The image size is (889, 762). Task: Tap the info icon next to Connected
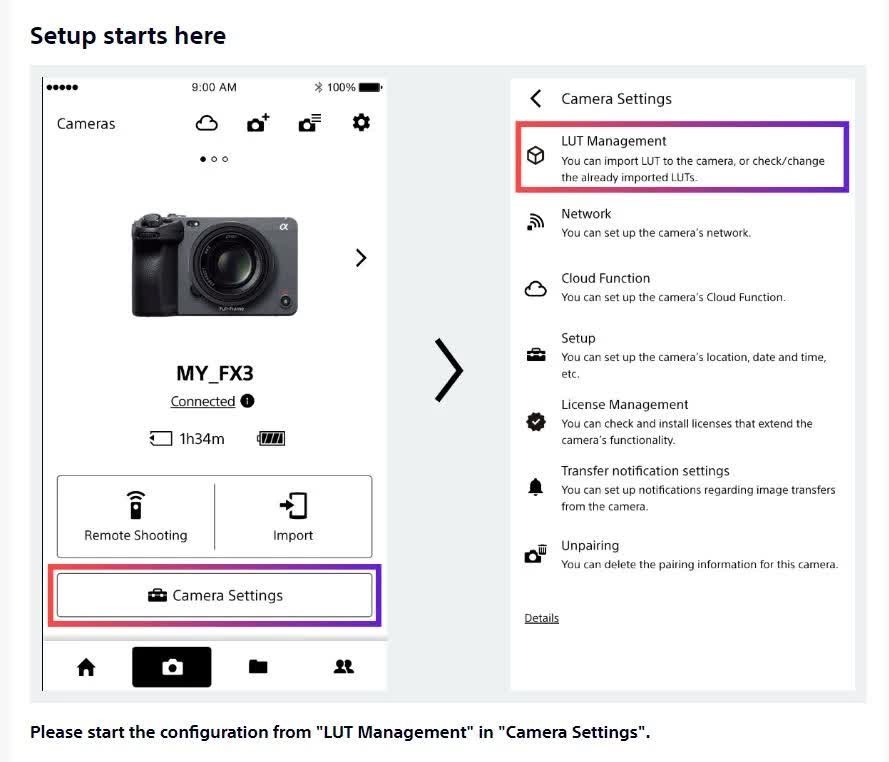coord(247,401)
